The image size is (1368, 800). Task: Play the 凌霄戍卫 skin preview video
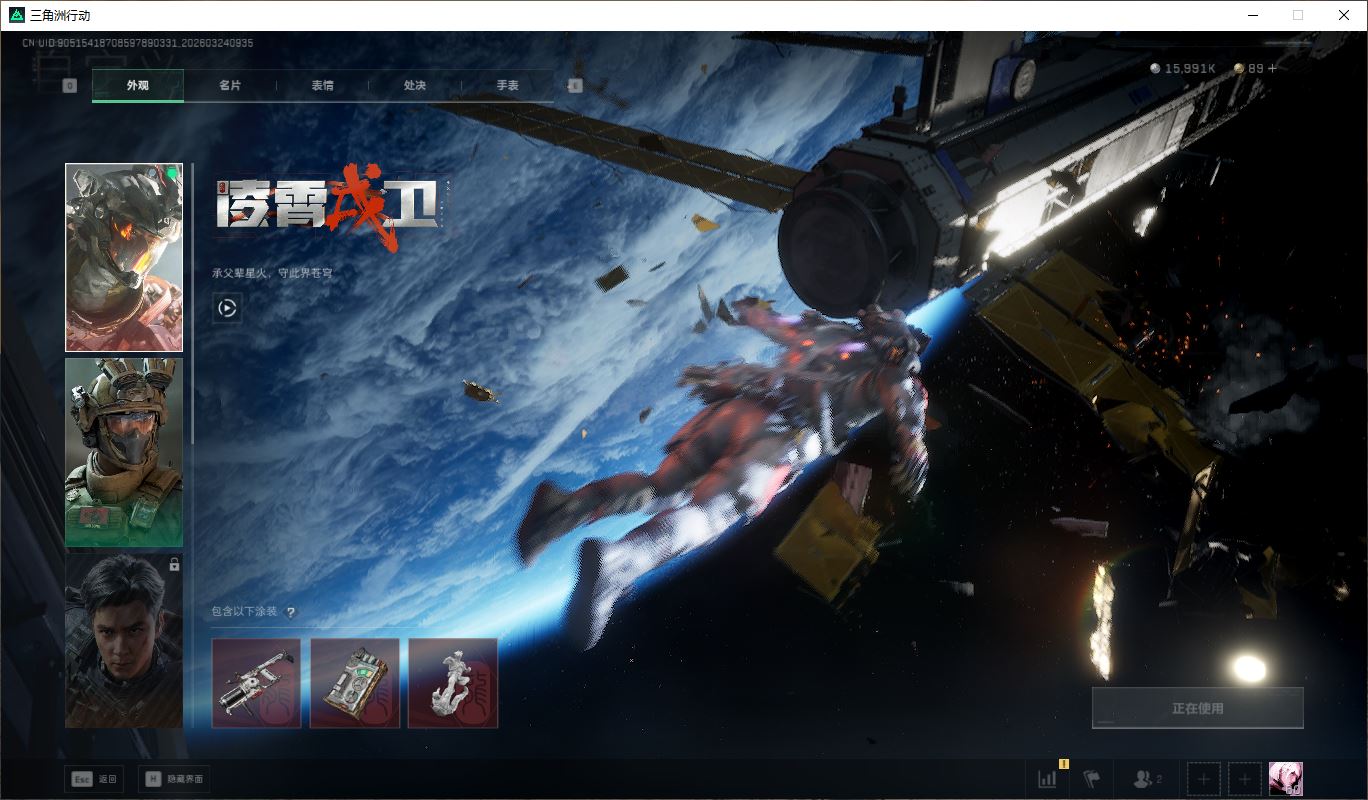pyautogui.click(x=227, y=308)
